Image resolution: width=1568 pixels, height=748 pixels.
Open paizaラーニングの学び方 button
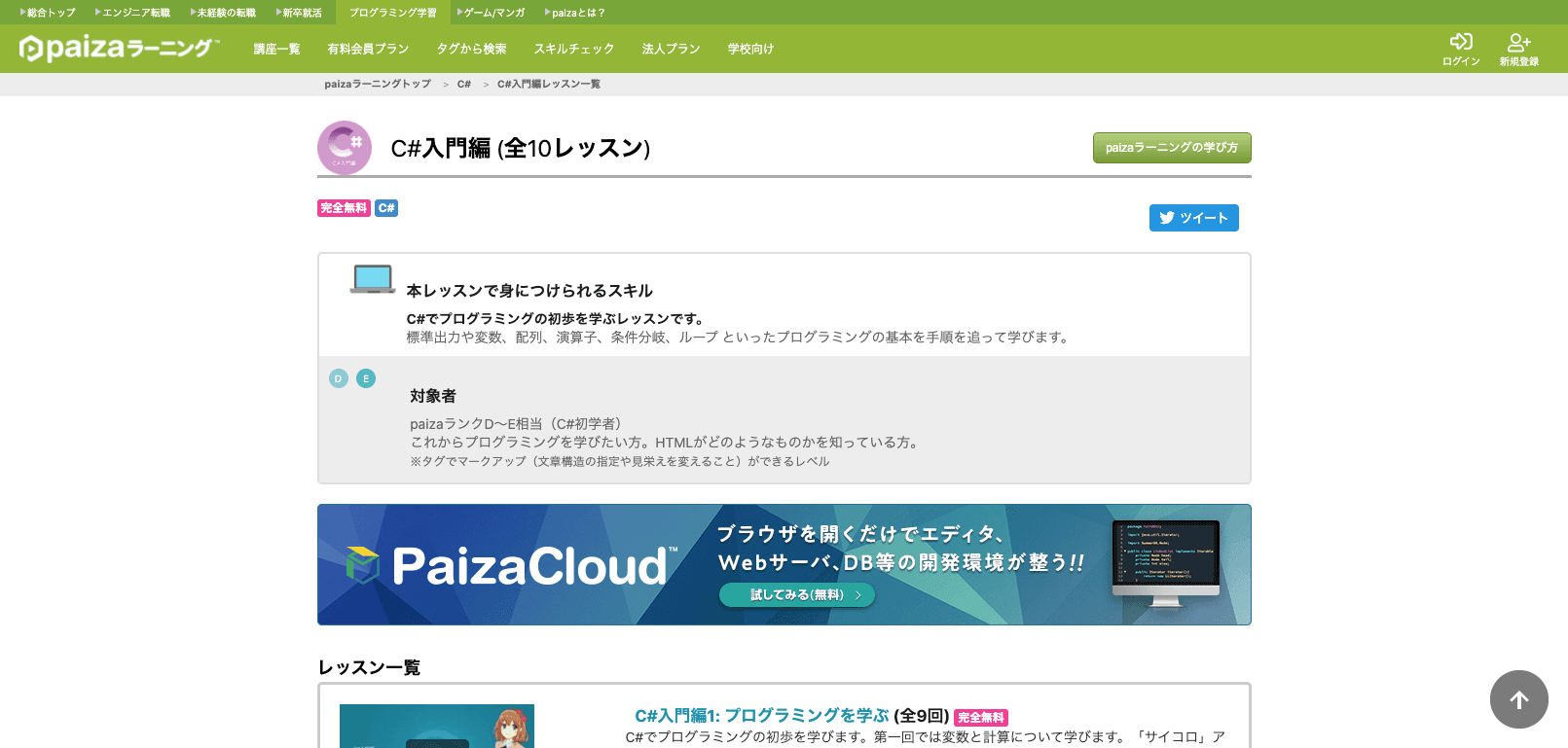(x=1171, y=148)
